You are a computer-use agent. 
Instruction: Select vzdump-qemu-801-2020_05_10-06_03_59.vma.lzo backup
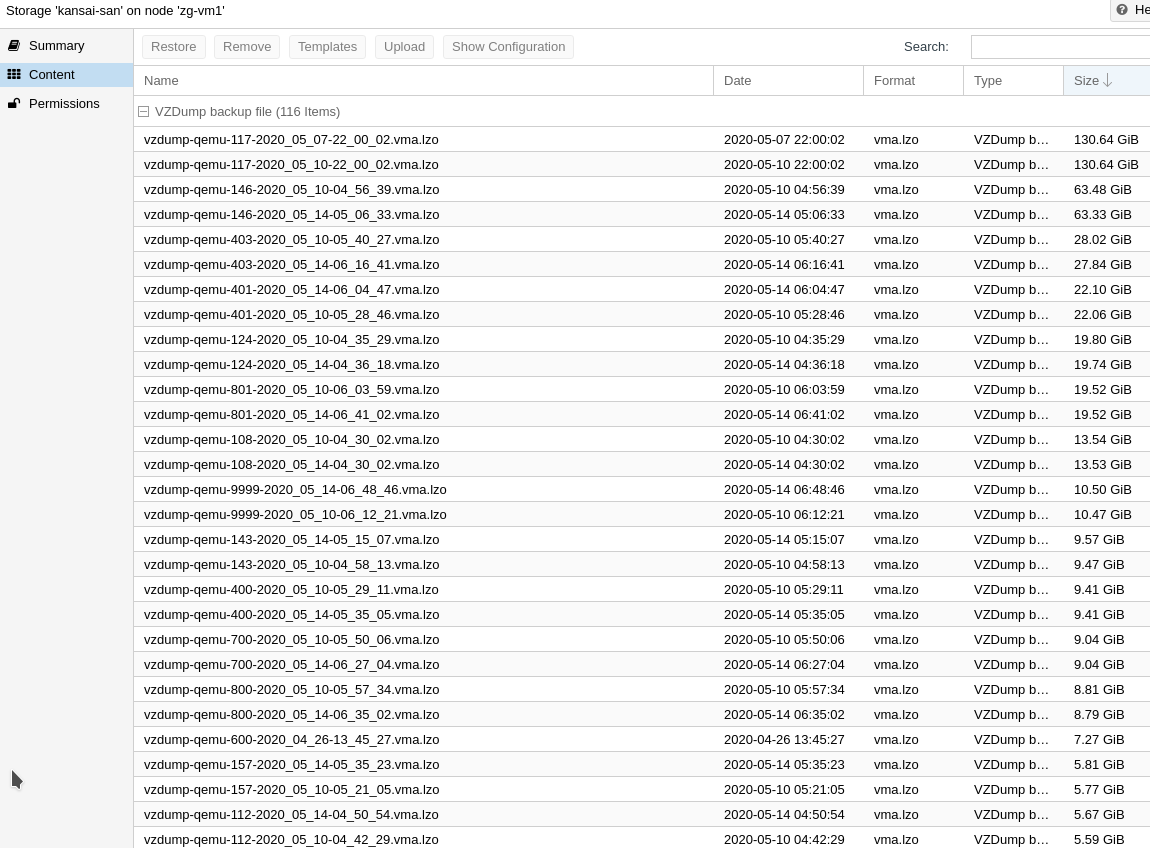(642, 389)
